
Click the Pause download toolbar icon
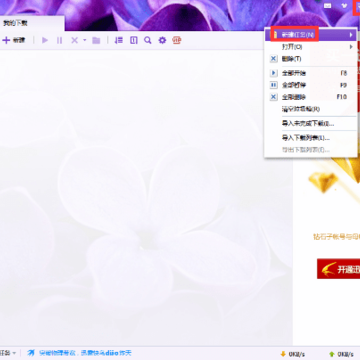(x=60, y=40)
